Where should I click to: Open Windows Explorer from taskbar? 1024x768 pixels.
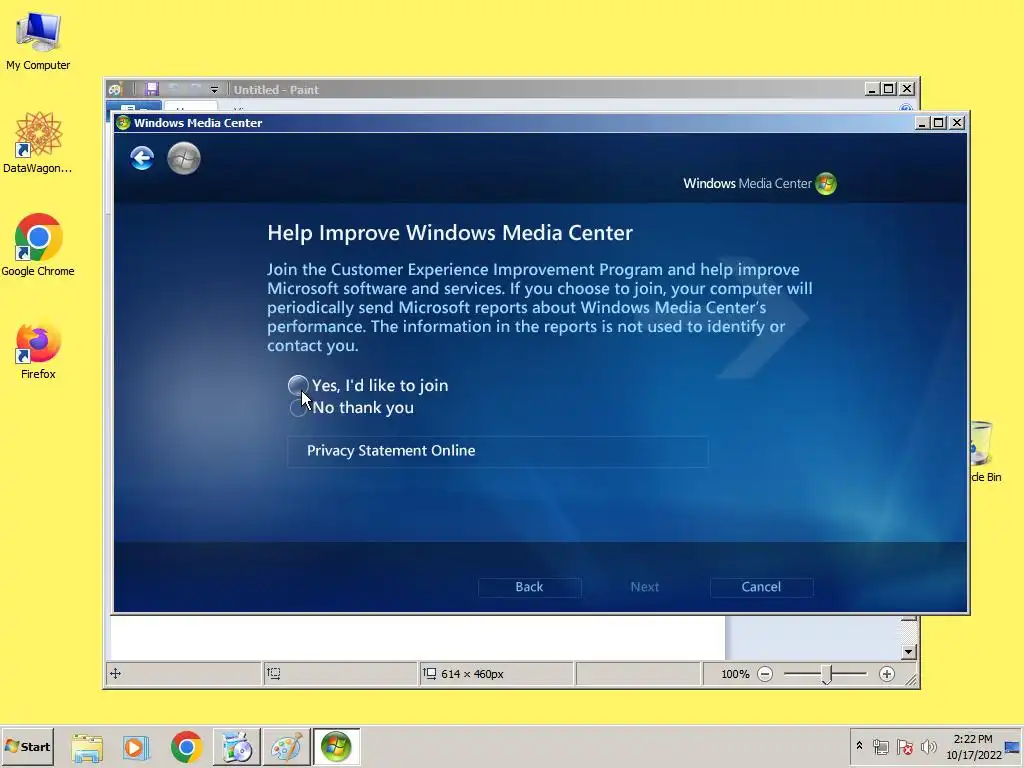point(87,747)
